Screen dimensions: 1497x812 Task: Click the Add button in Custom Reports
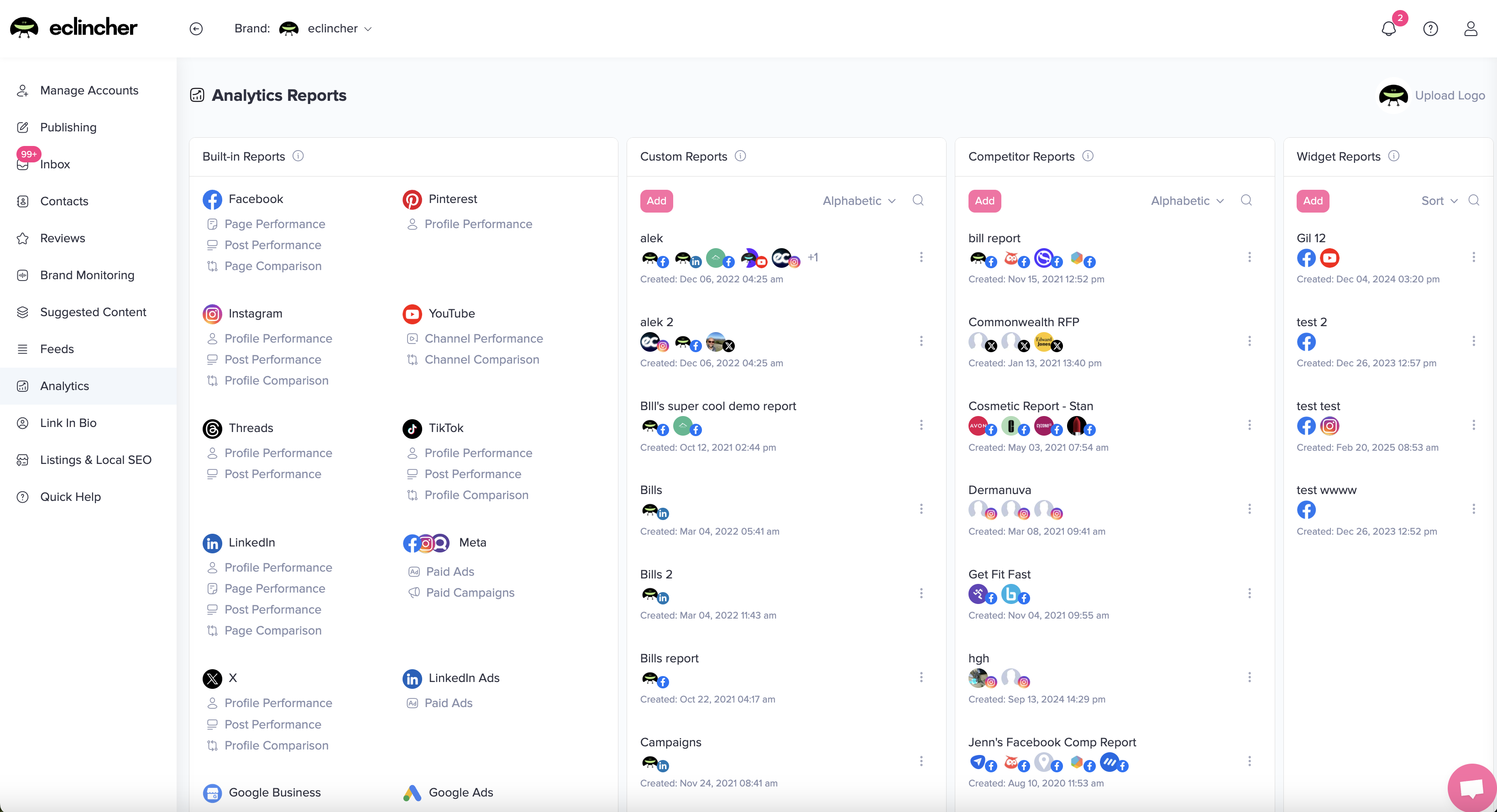coord(656,200)
